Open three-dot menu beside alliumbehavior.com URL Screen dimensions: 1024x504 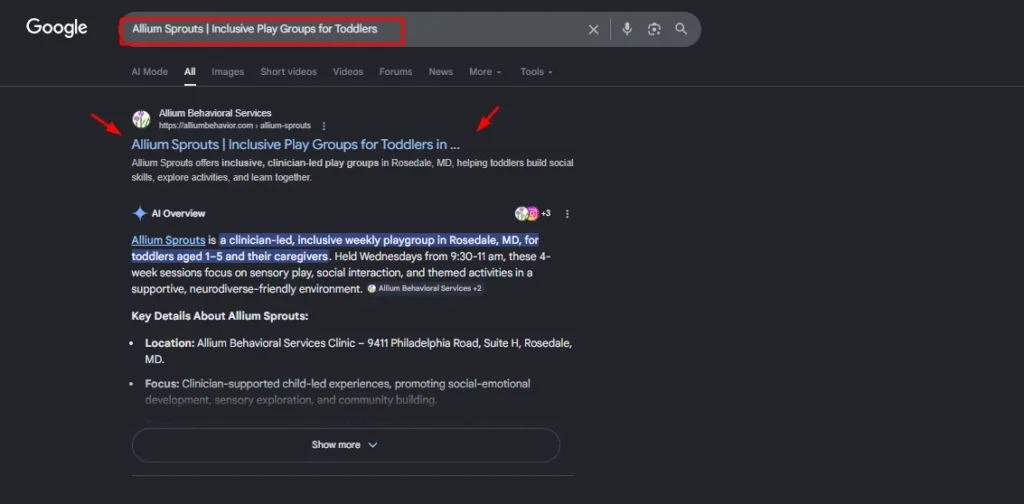323,126
